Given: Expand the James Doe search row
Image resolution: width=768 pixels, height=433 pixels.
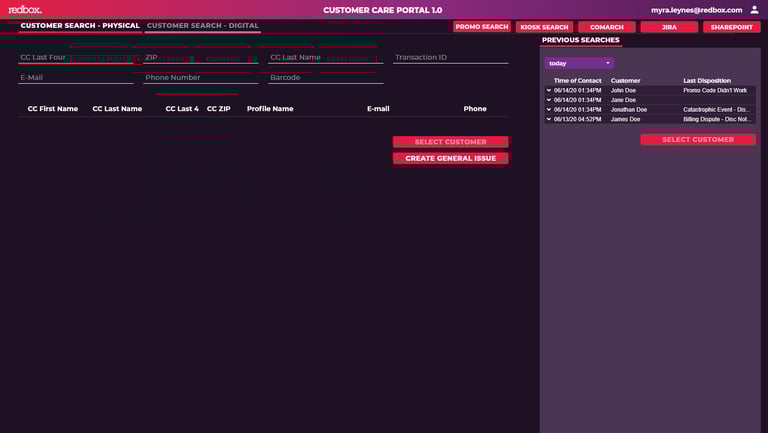Looking at the screenshot, I should coord(549,119).
